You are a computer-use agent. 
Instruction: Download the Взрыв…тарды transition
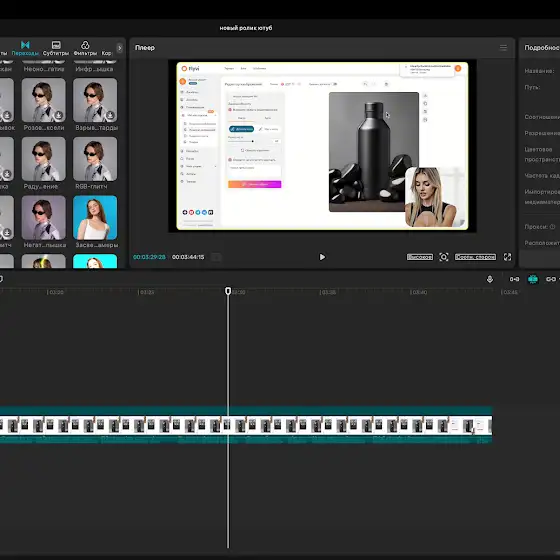(x=110, y=115)
